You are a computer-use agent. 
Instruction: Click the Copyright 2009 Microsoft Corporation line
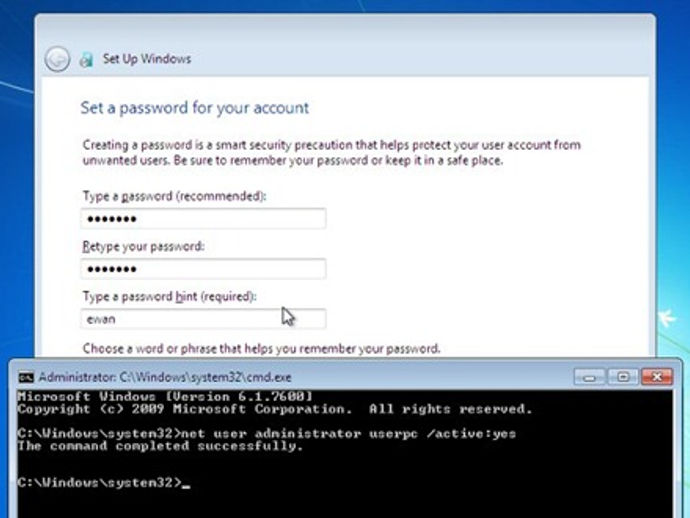coord(275,409)
